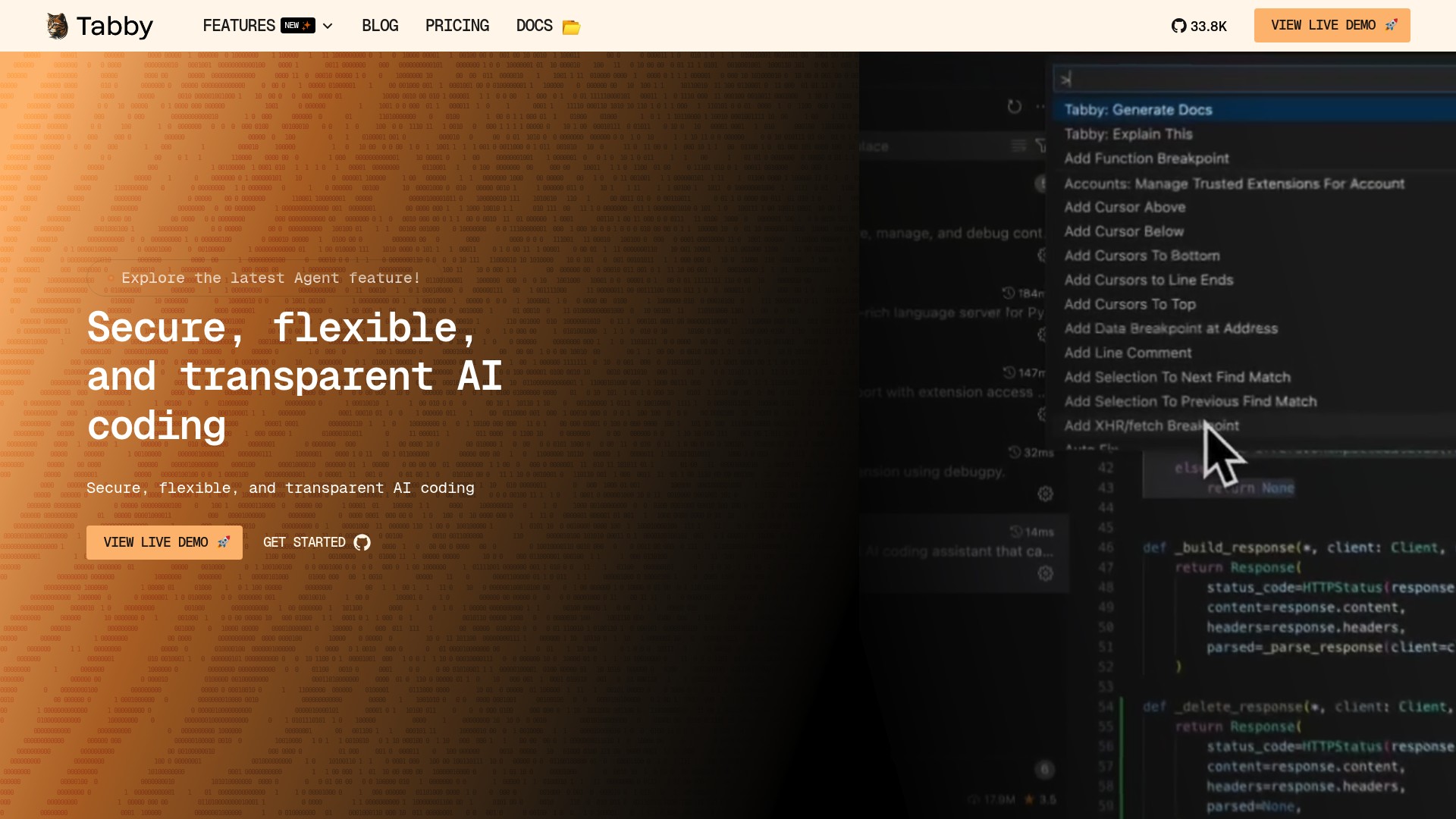Click the Tabby cat logo icon
The image size is (1456, 819).
(x=58, y=26)
